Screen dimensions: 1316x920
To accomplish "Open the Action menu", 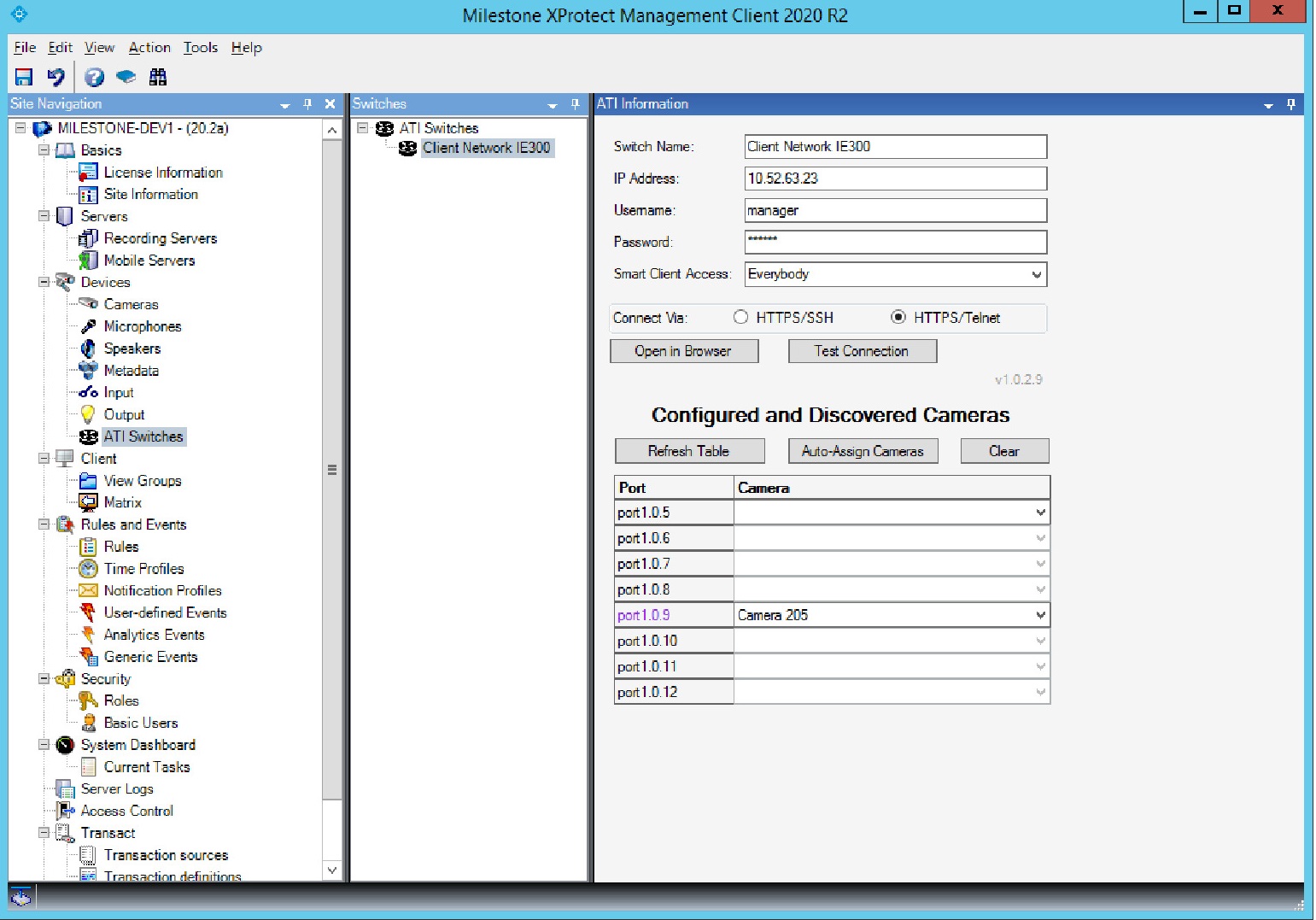I will [149, 48].
